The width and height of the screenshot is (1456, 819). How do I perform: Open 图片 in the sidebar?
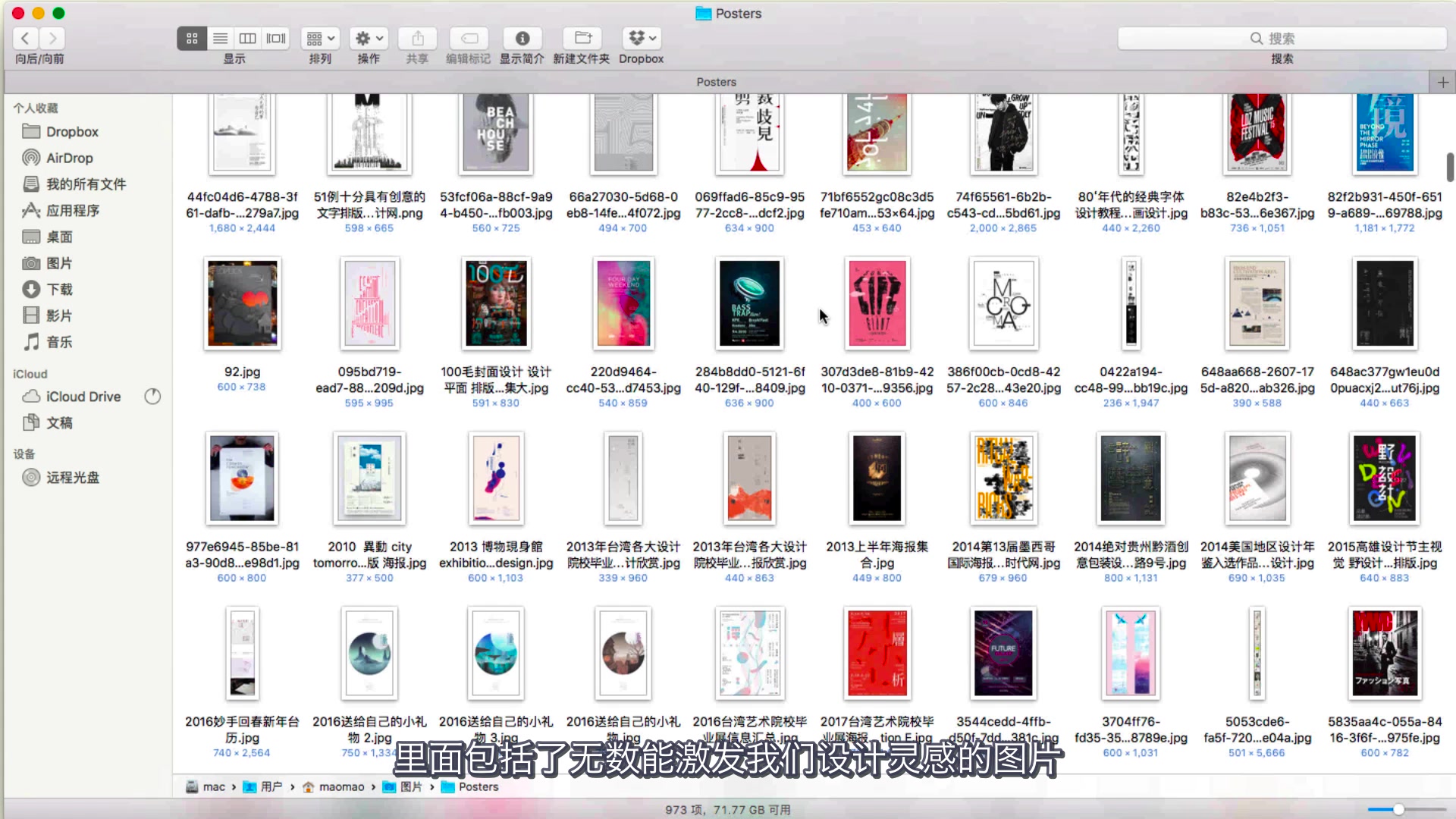tap(59, 263)
